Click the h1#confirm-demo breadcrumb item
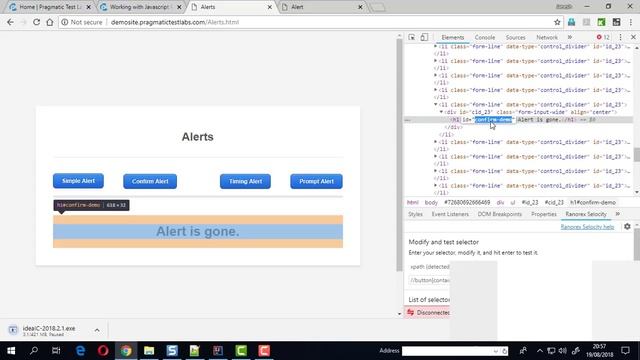640x360 pixels. (x=593, y=202)
